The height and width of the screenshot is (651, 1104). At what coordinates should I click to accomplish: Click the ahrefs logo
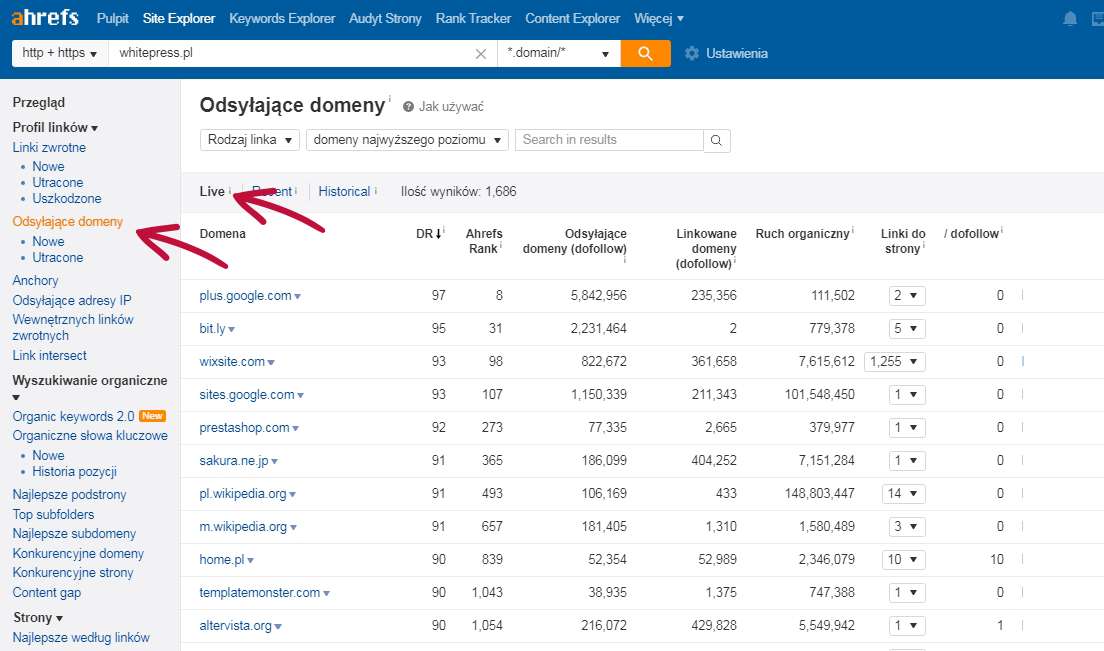[45, 17]
